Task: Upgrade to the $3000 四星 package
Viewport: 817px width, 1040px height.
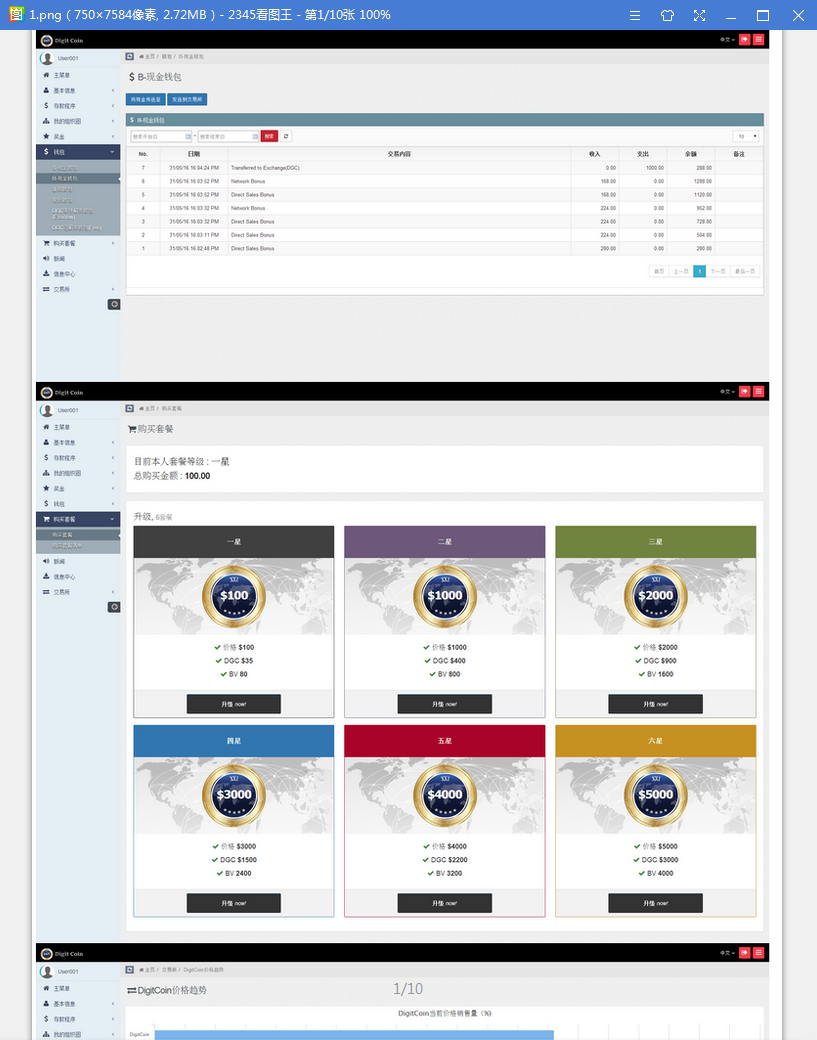Action: pos(234,903)
